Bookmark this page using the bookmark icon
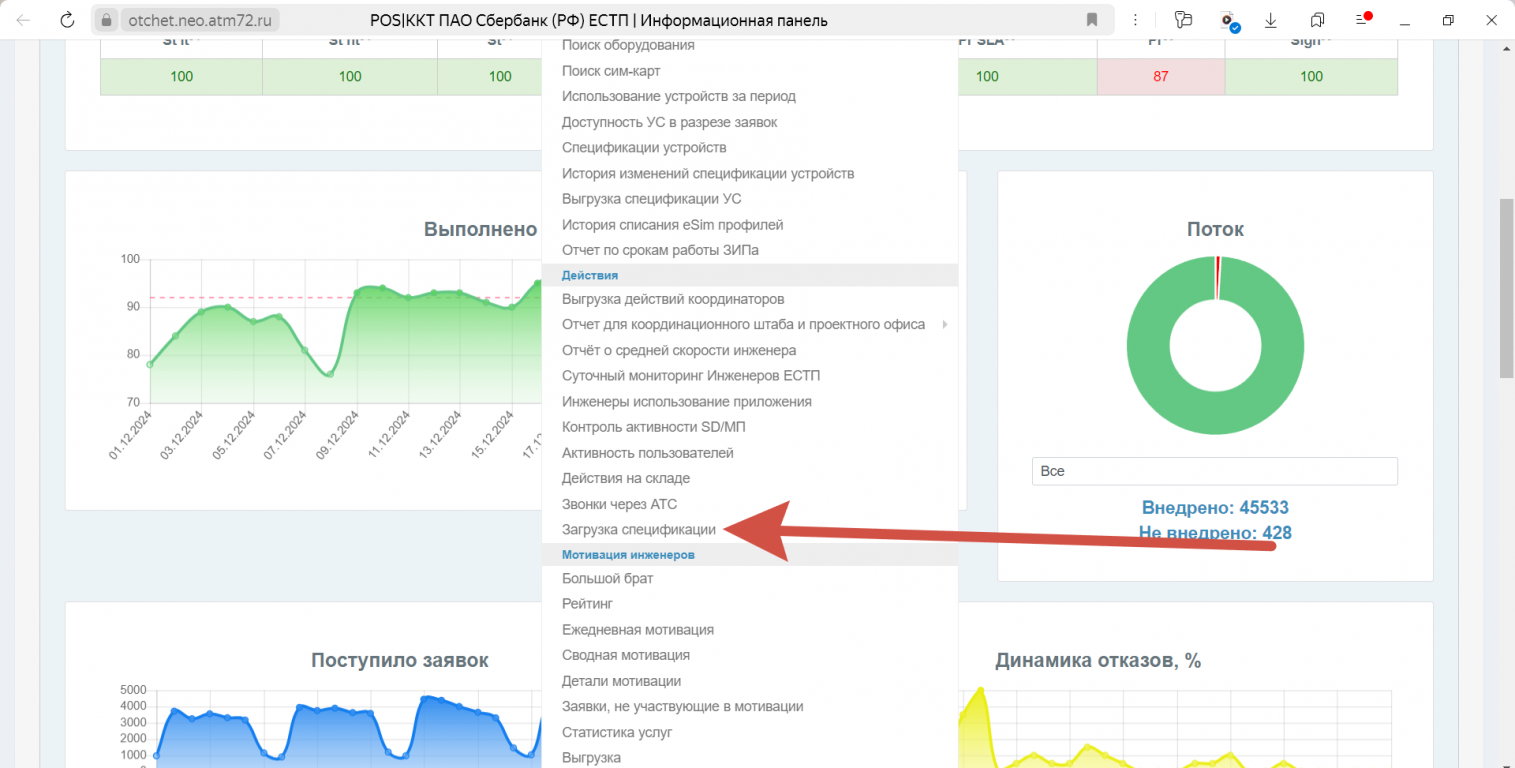The image size is (1515, 768). [x=1092, y=20]
